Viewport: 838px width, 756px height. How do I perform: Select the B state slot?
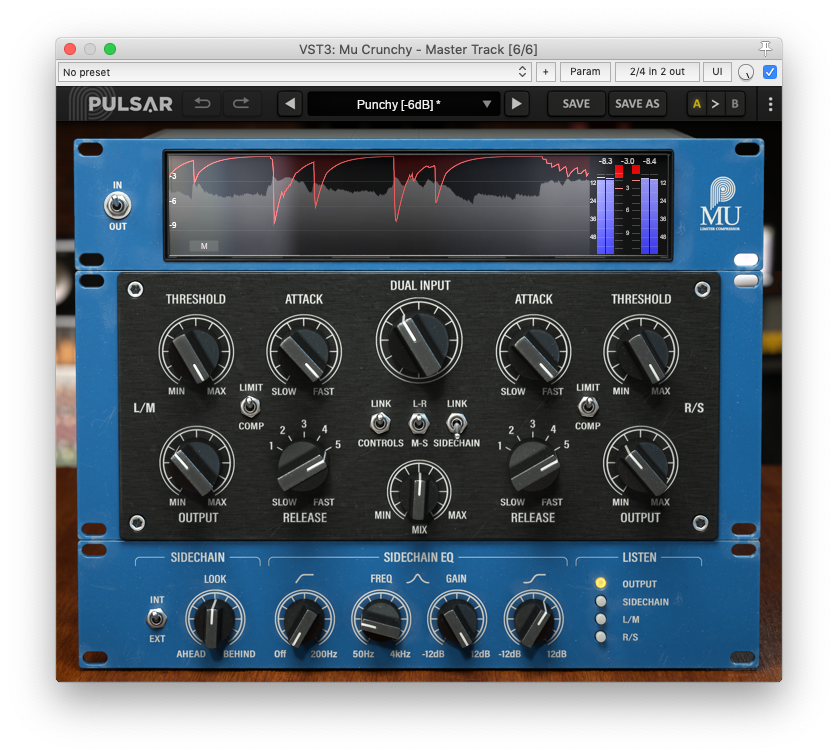point(735,104)
